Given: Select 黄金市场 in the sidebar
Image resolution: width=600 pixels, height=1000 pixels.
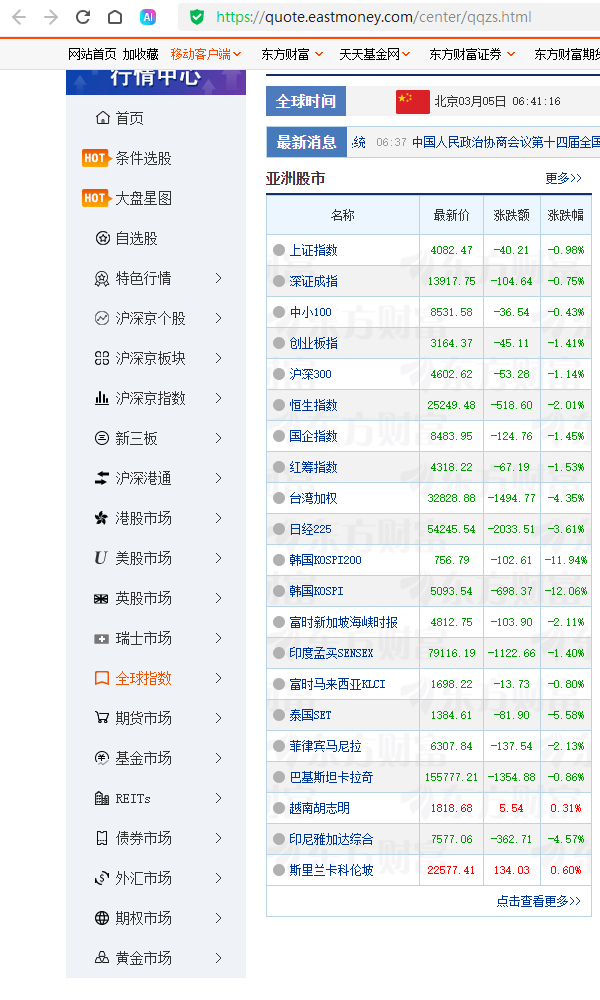Looking at the screenshot, I should point(143,958).
